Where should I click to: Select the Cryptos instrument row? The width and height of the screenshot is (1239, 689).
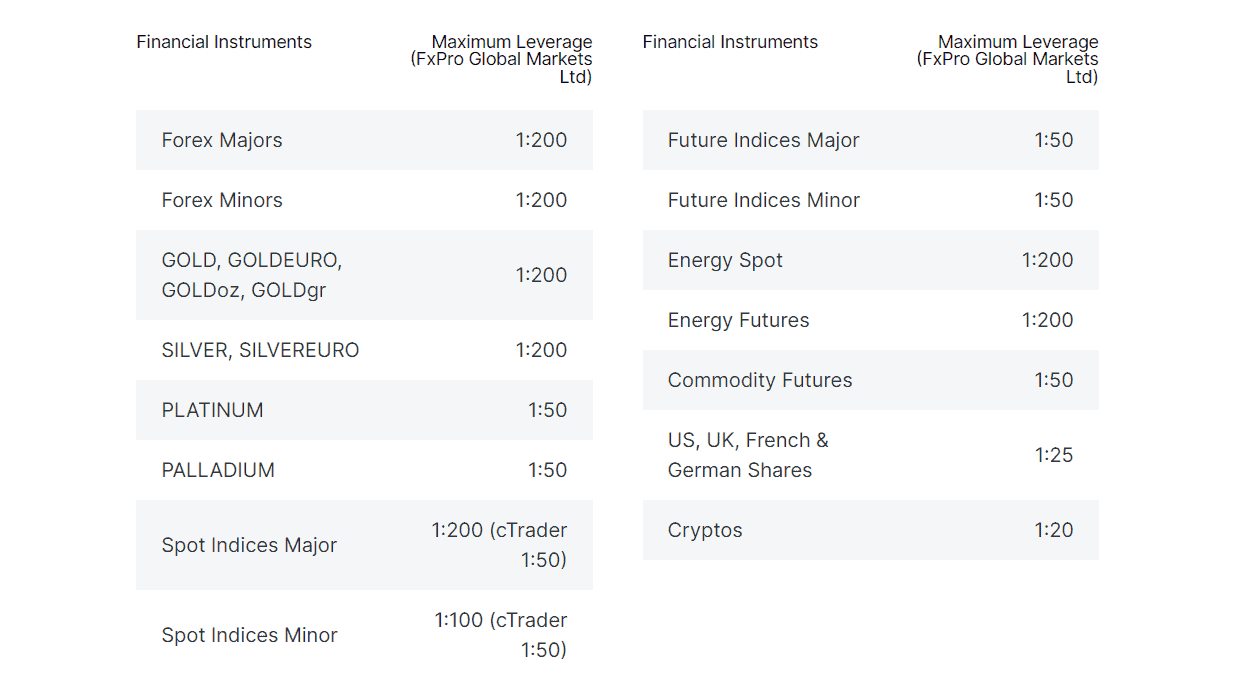click(x=705, y=530)
